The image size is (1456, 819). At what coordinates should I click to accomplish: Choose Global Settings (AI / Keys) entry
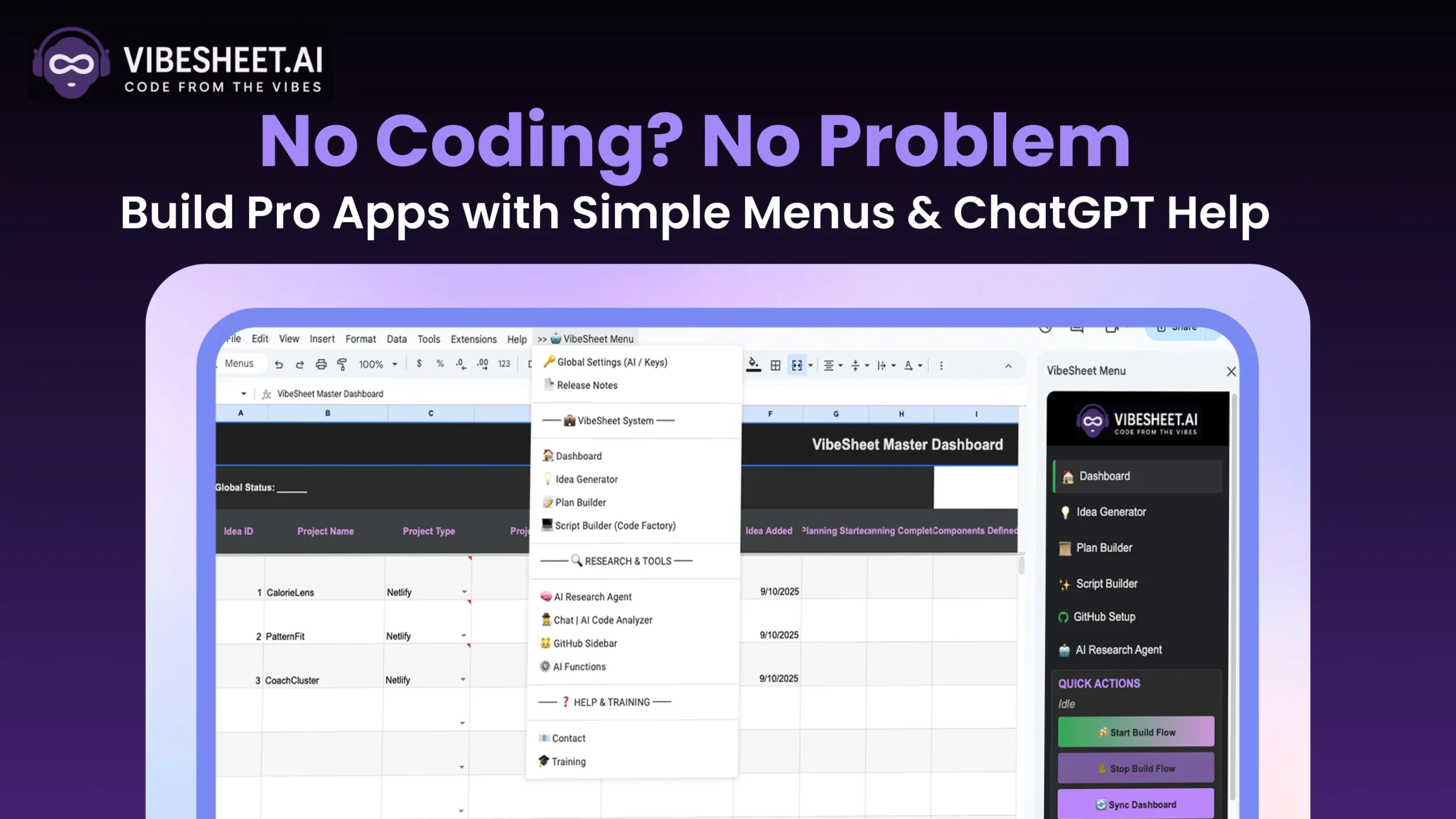pyautogui.click(x=611, y=362)
